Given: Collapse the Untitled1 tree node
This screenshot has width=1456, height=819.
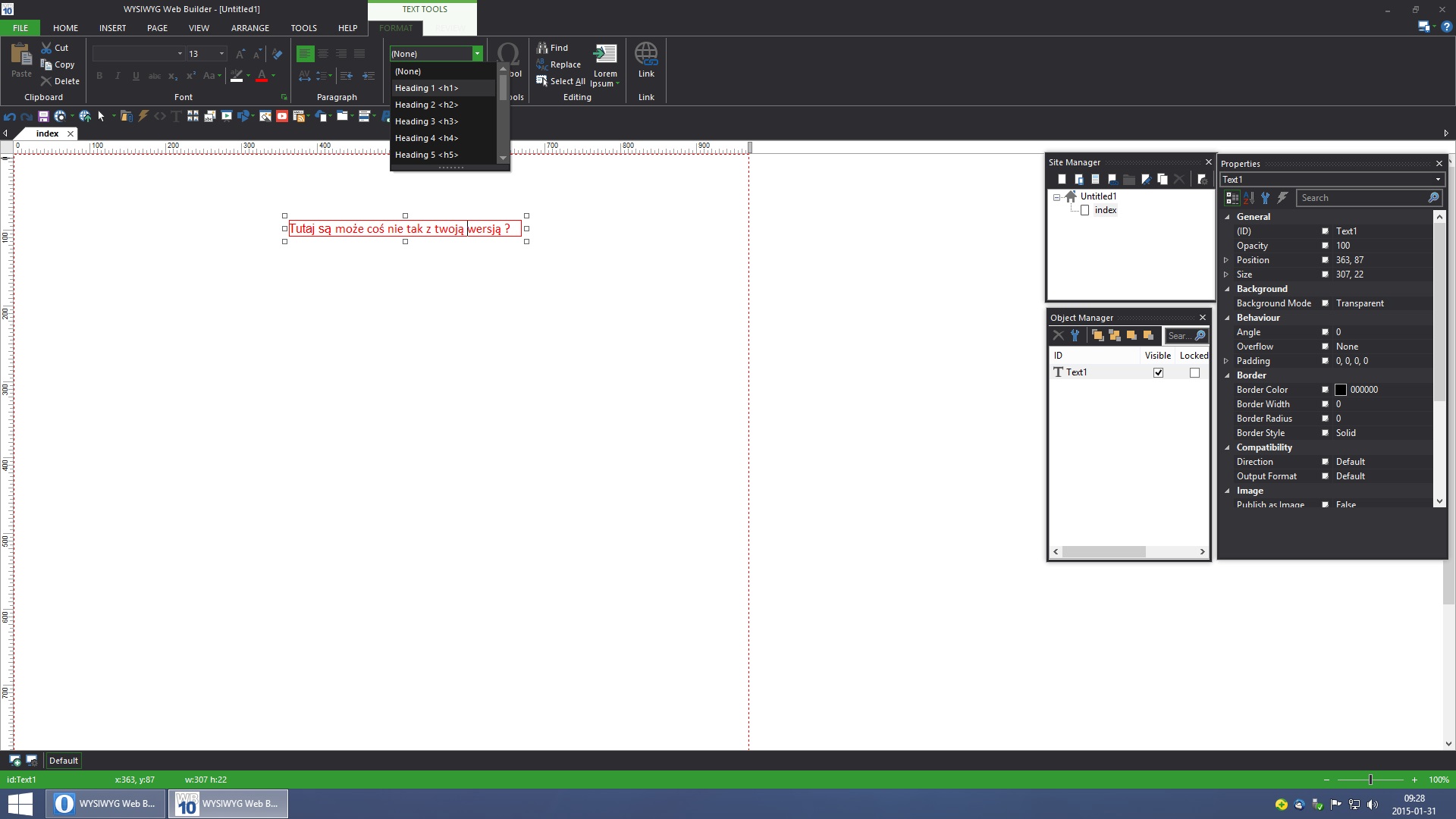Looking at the screenshot, I should click(x=1056, y=197).
